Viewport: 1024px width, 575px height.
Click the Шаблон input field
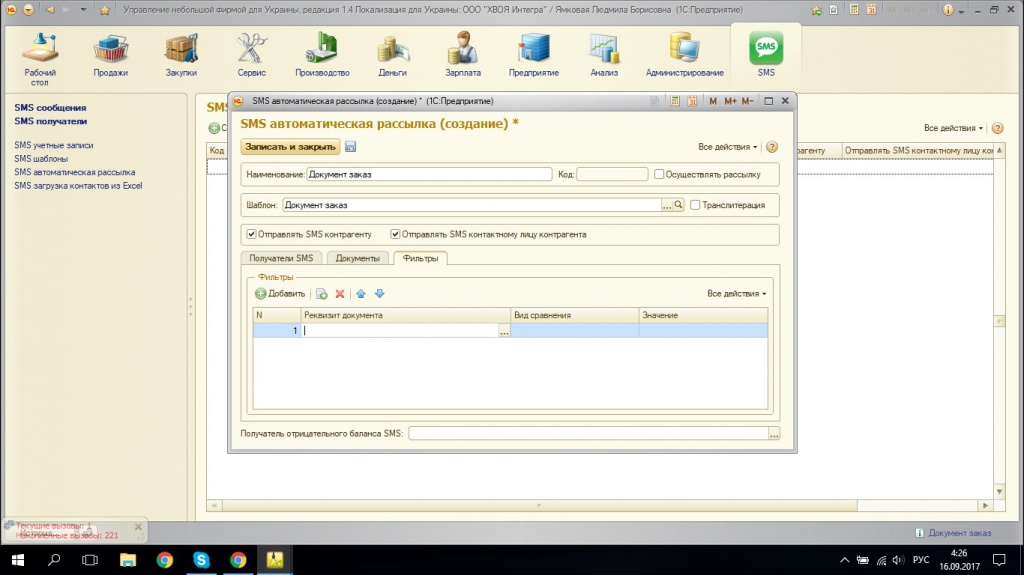click(472, 205)
